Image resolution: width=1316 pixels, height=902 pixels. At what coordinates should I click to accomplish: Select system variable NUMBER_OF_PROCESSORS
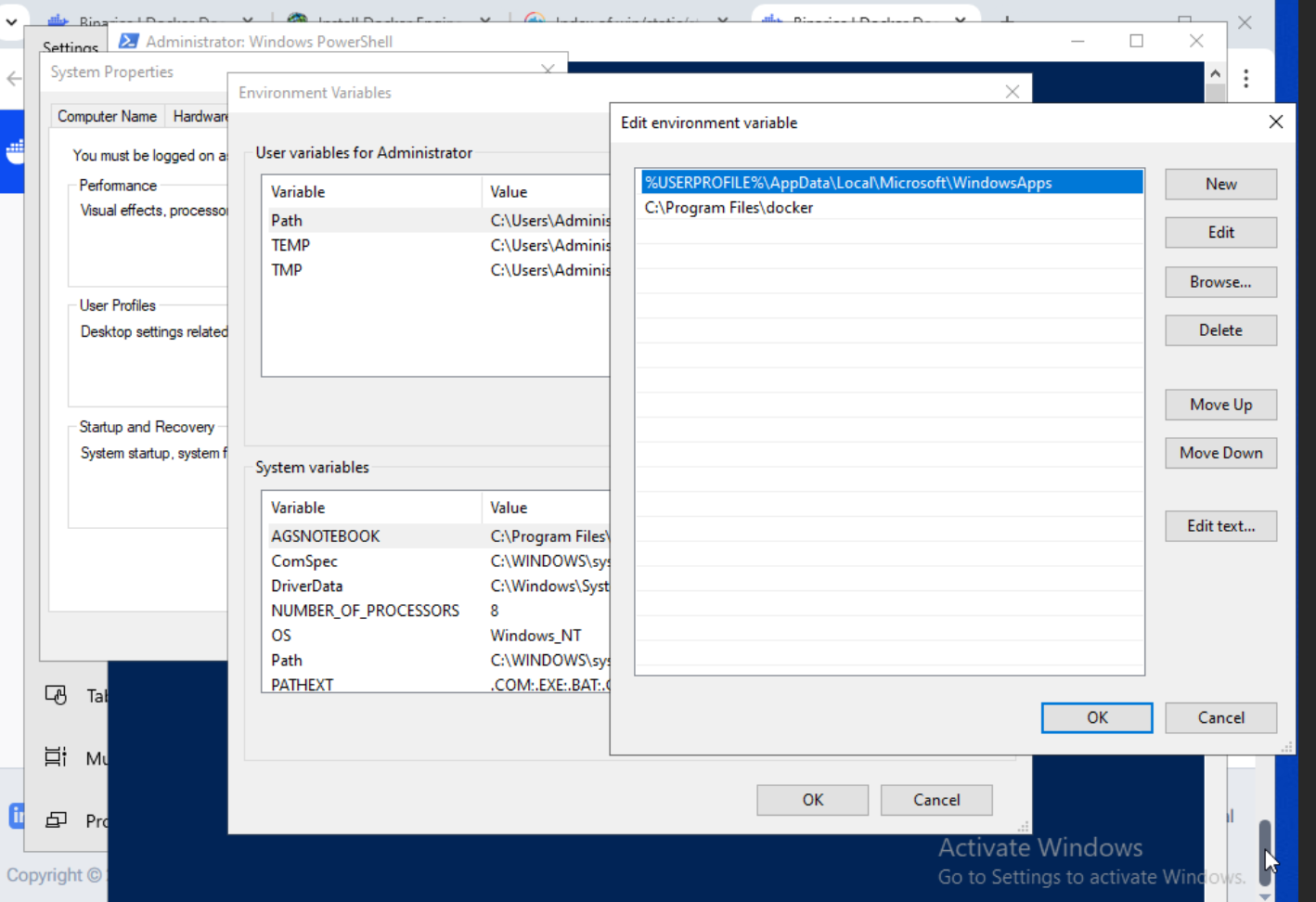click(436, 611)
